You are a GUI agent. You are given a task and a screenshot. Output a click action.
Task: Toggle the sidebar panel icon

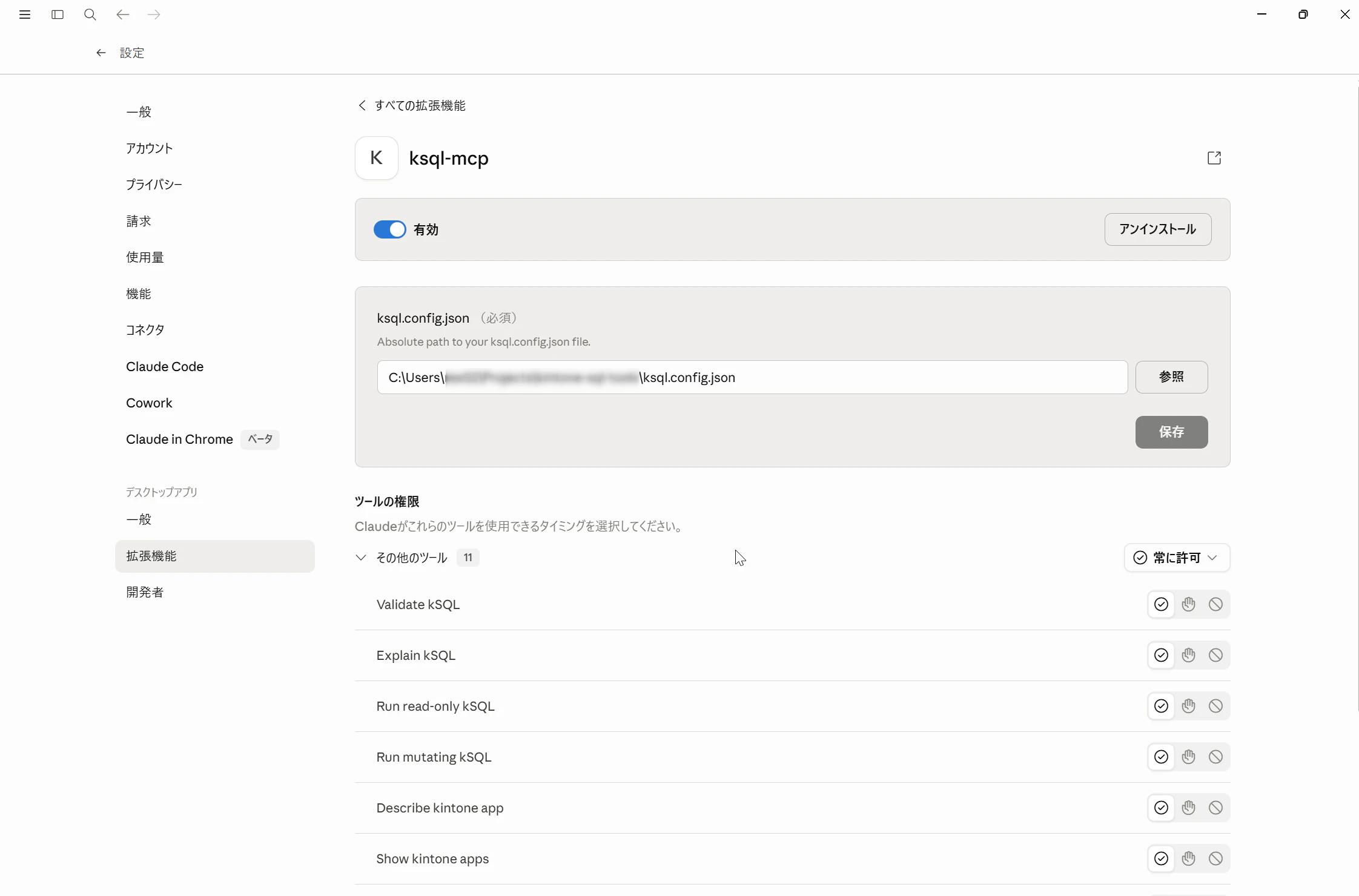tap(58, 15)
